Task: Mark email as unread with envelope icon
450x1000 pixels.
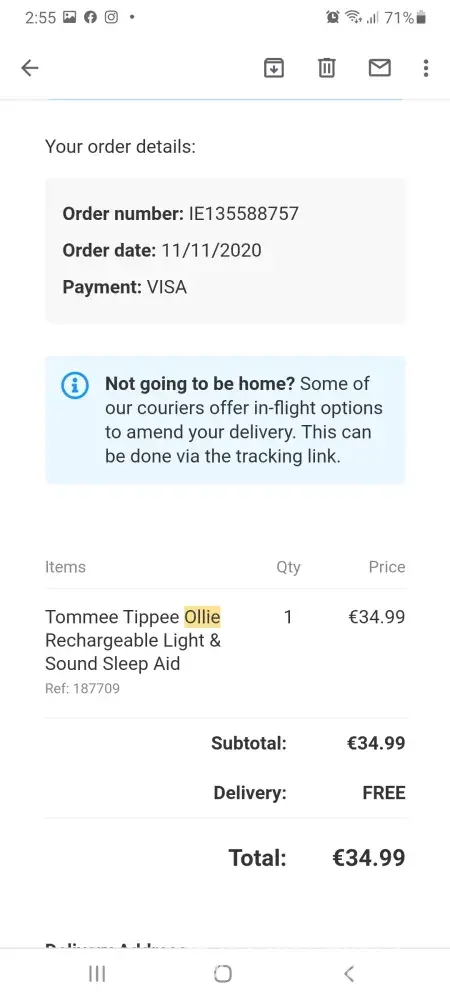Action: coord(379,68)
